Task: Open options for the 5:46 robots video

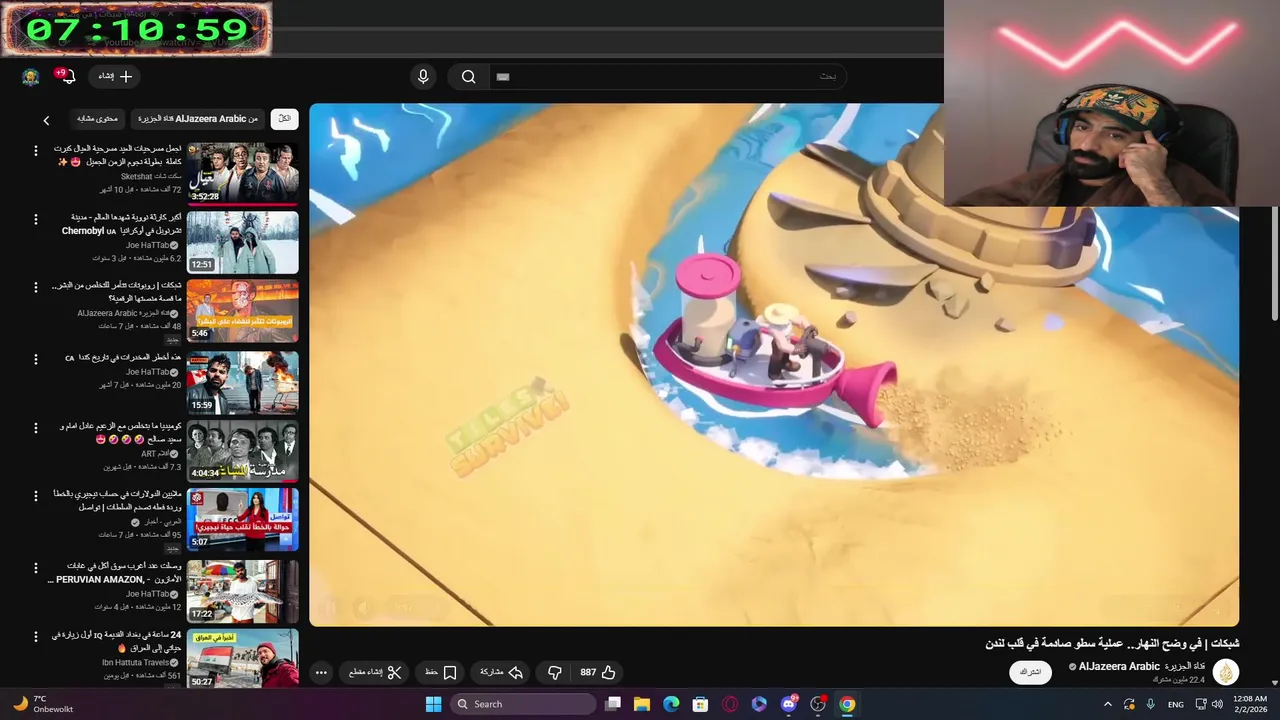Action: pos(36,289)
